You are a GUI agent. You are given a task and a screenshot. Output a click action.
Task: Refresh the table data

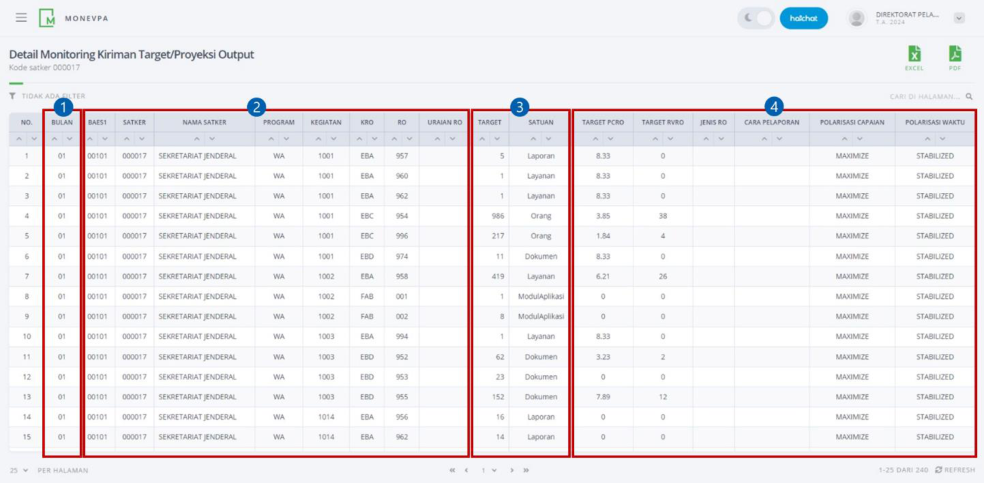click(954, 470)
